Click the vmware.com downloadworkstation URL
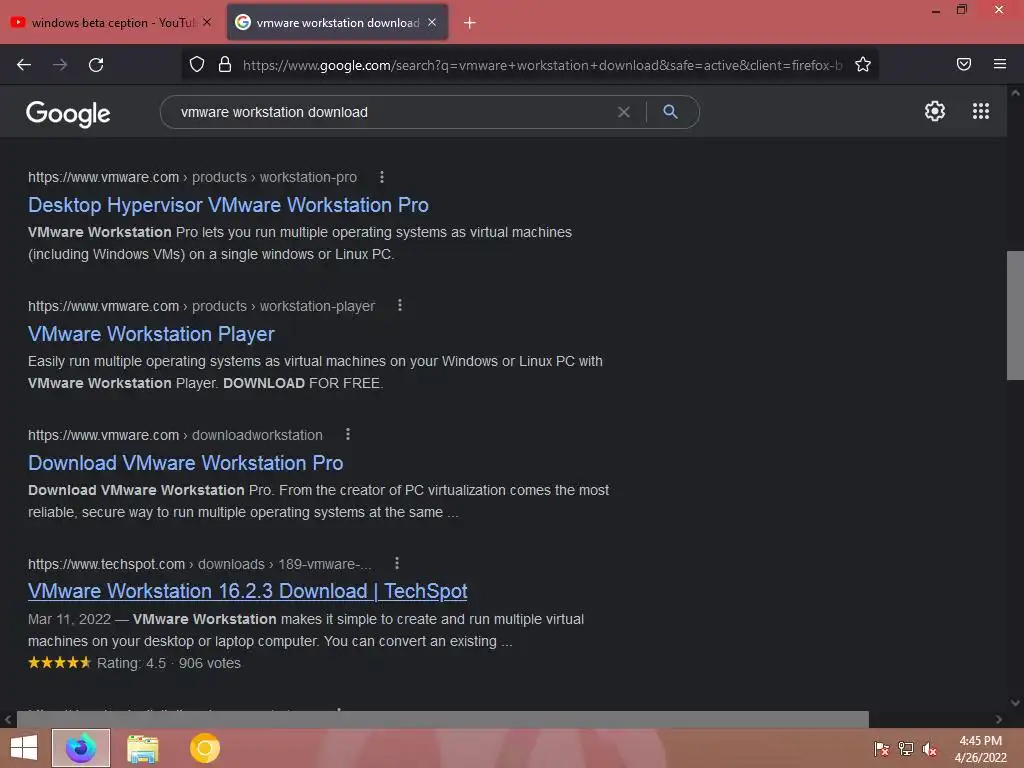 (175, 435)
